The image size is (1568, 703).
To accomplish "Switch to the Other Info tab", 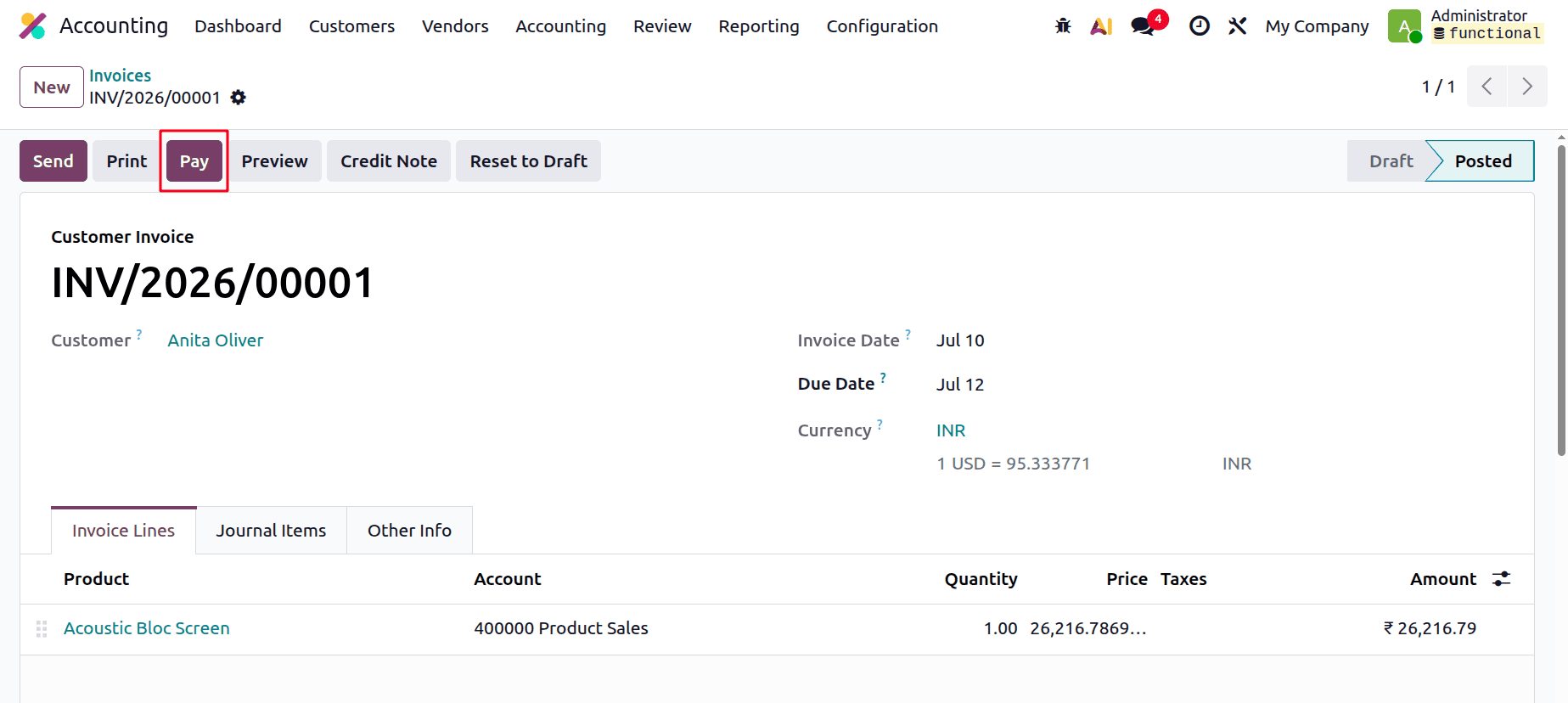I will 409,531.
